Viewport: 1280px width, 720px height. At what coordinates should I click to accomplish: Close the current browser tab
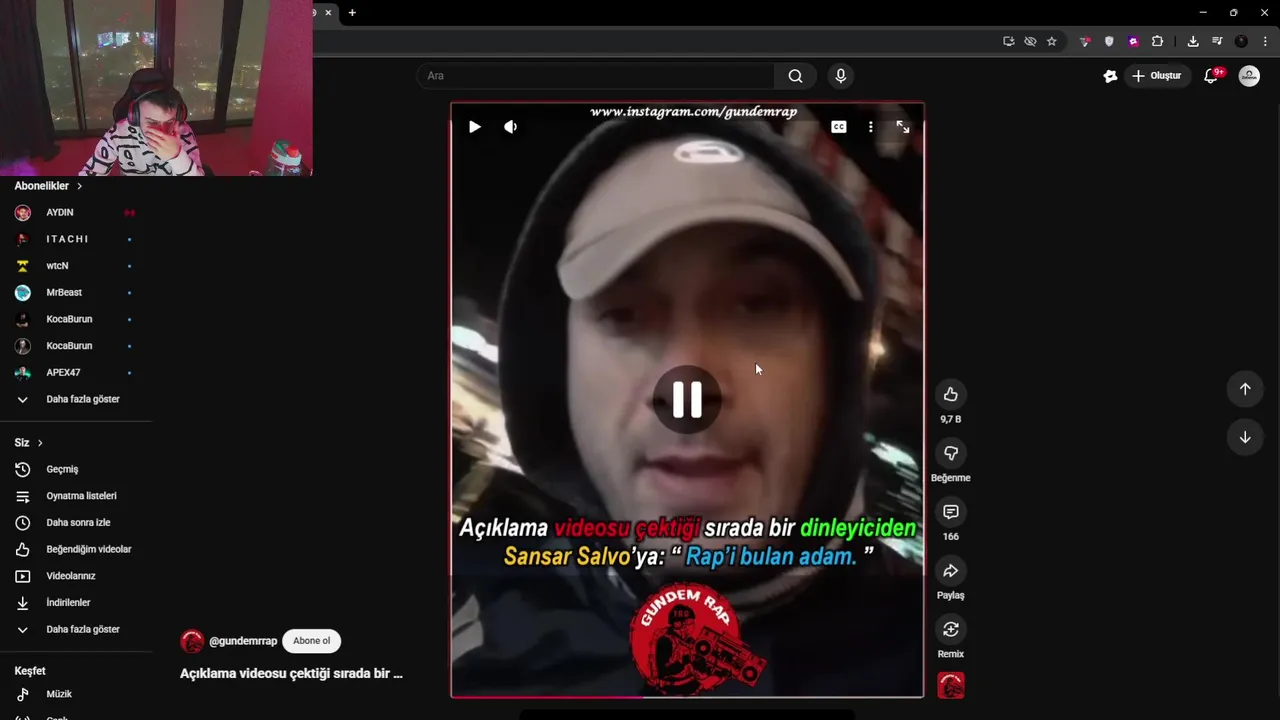(x=328, y=13)
